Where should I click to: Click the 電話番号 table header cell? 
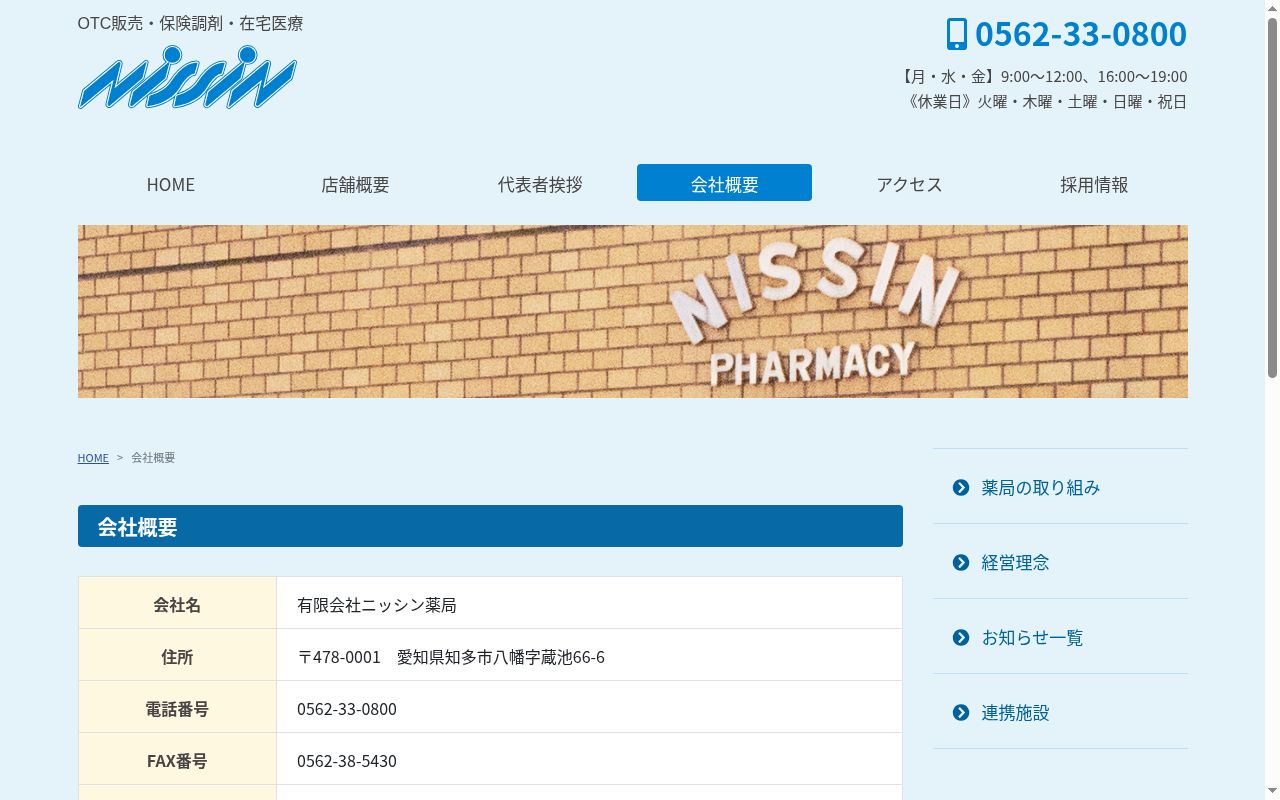tap(177, 707)
